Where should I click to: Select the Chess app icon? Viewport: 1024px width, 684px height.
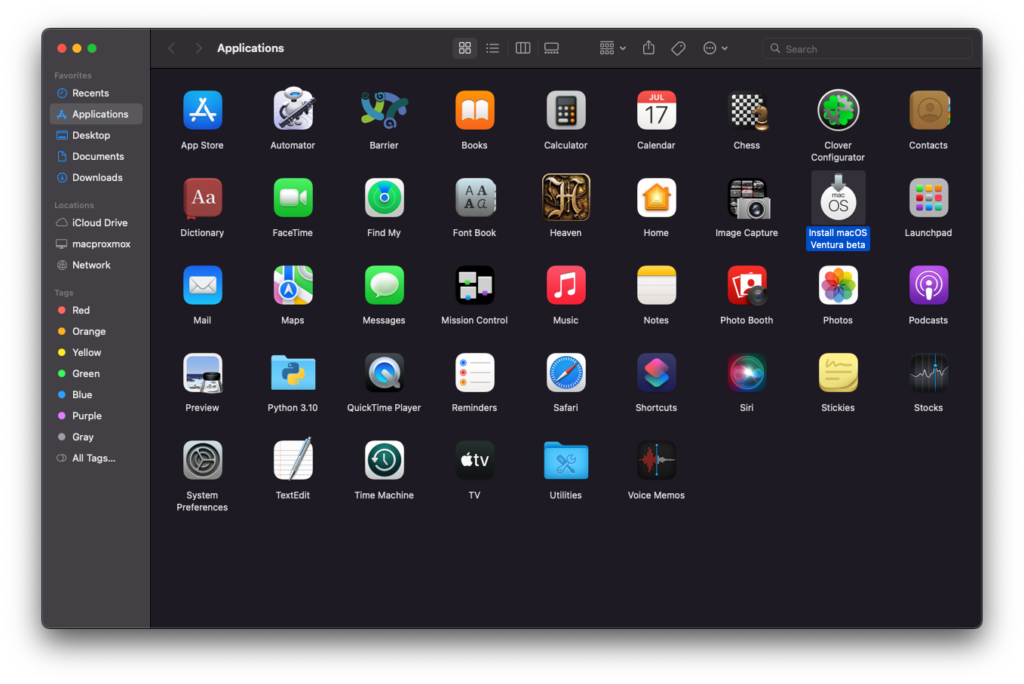tap(747, 110)
